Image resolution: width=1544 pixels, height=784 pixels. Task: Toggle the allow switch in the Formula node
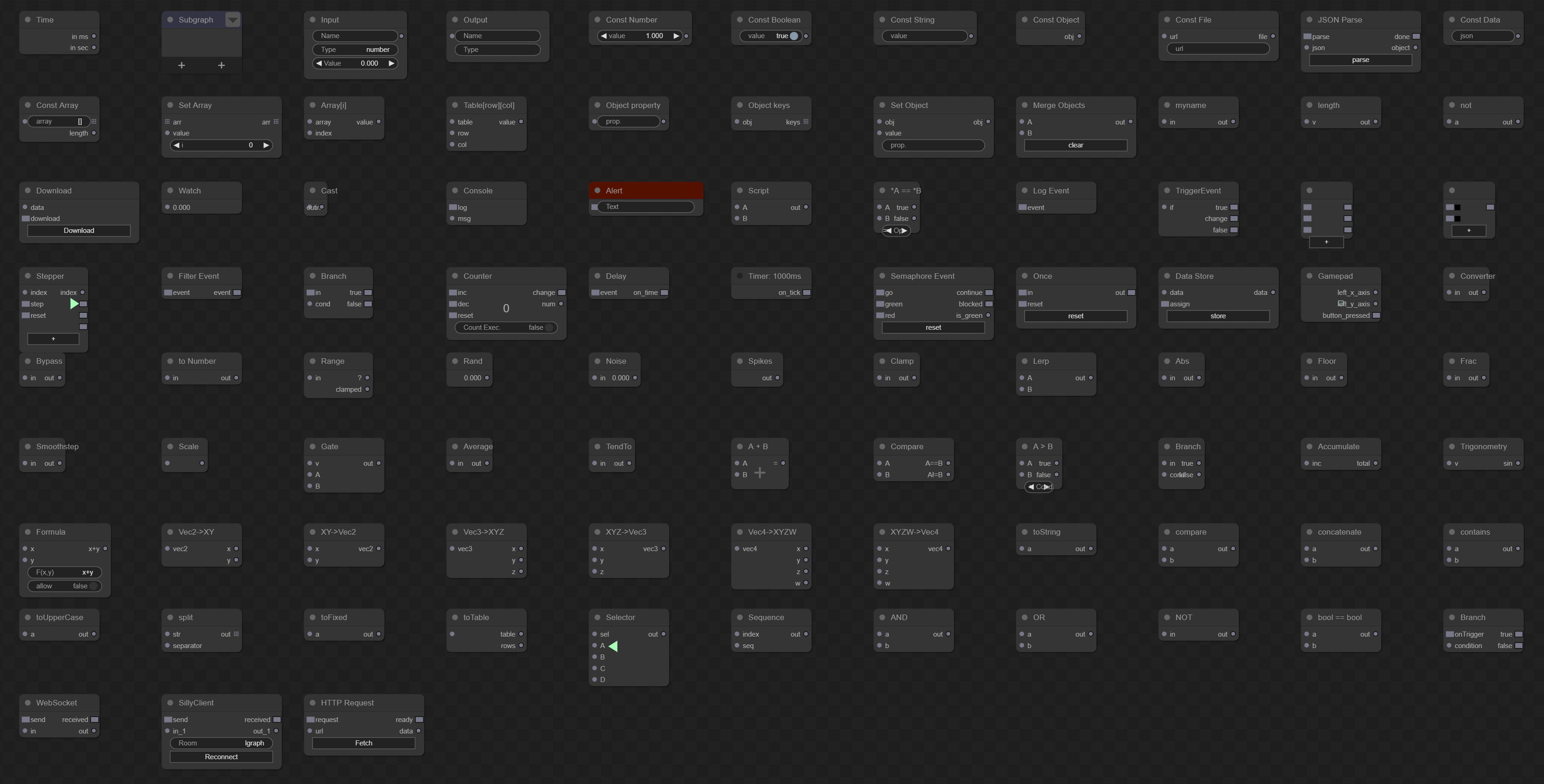tap(93, 587)
